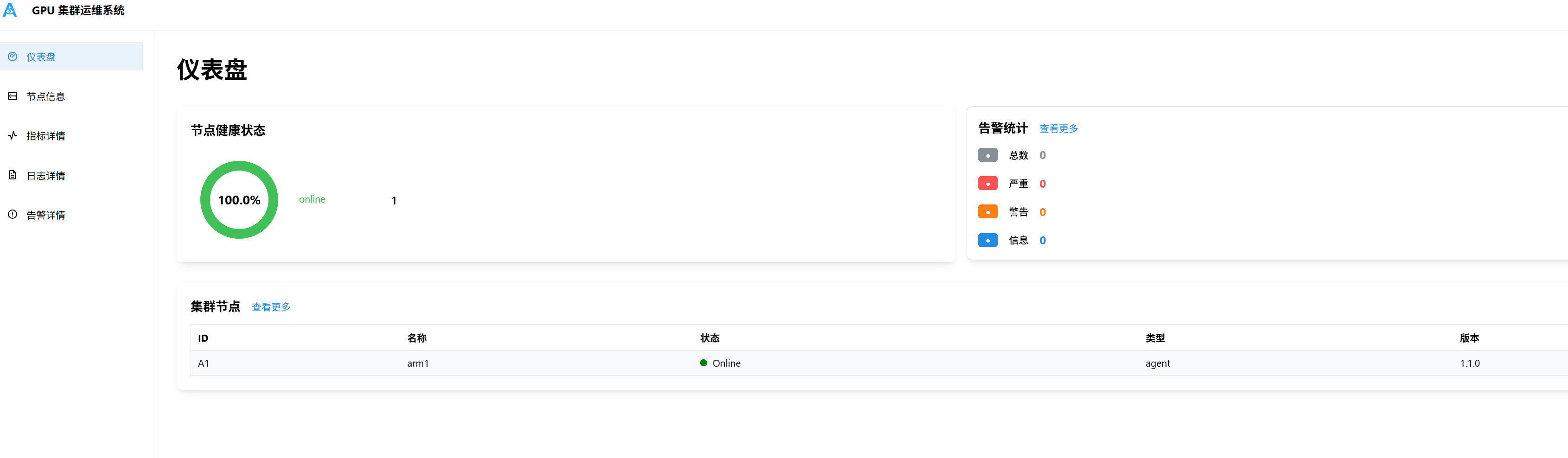Click the blue info alerts badge
Image resolution: width=1568 pixels, height=458 pixels.
988,240
